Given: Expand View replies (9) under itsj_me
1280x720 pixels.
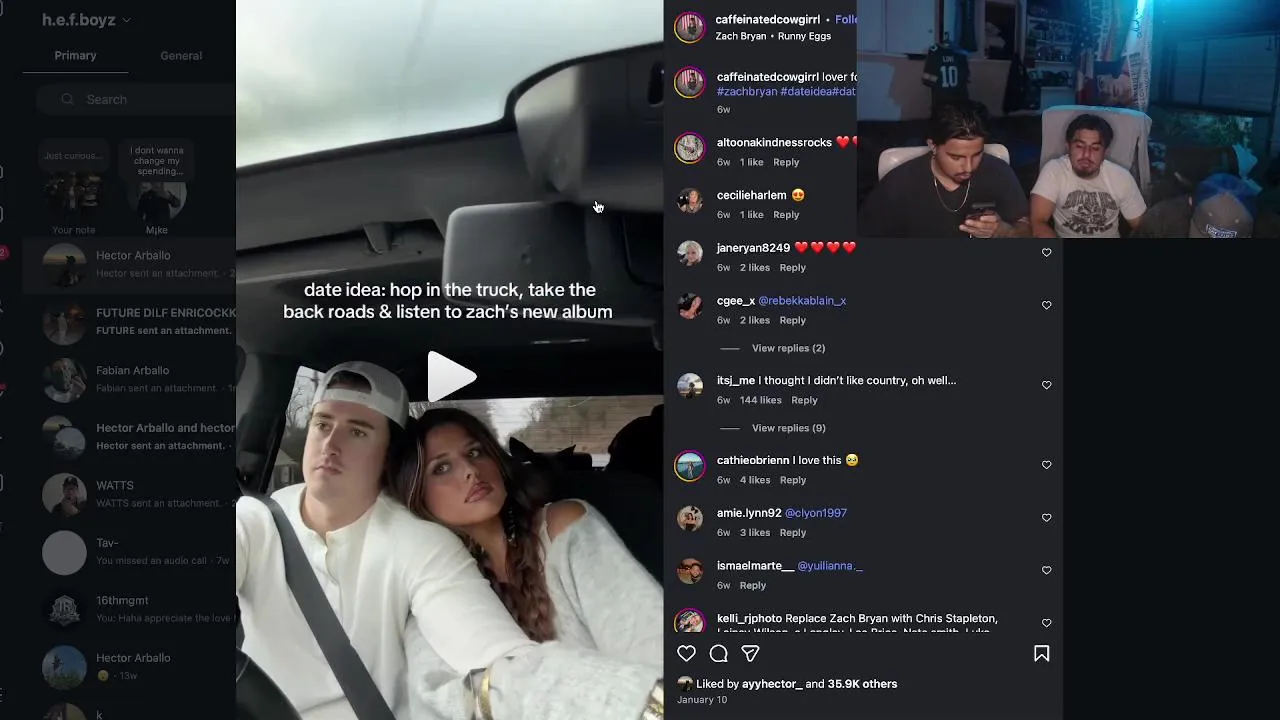Looking at the screenshot, I should [788, 428].
